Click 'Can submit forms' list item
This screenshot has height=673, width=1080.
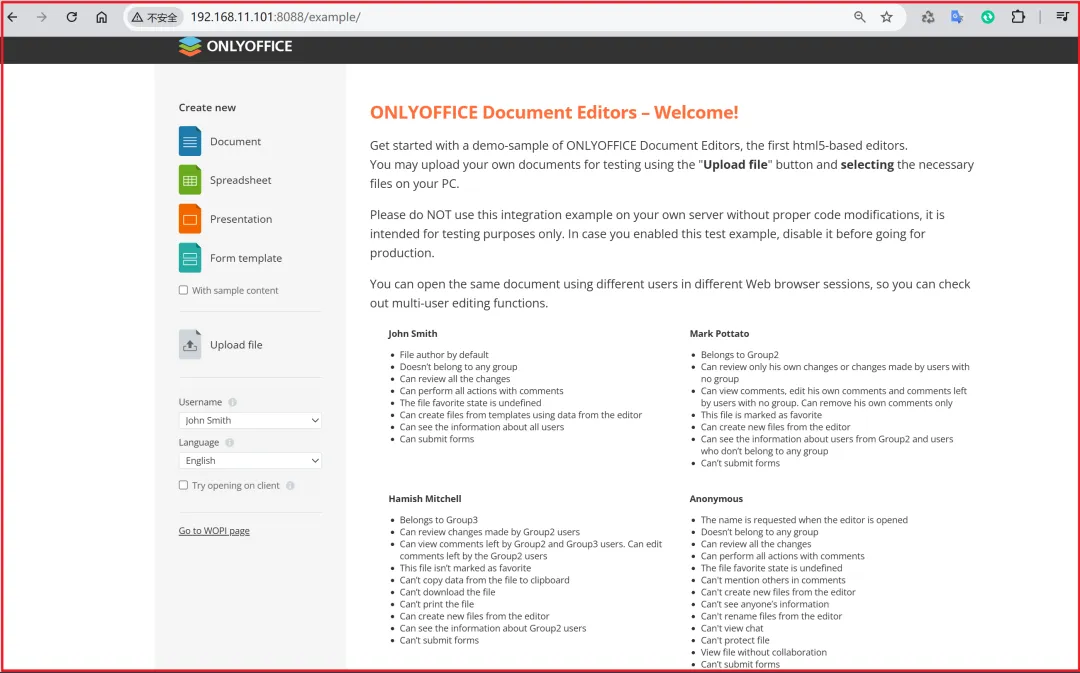pos(437,439)
